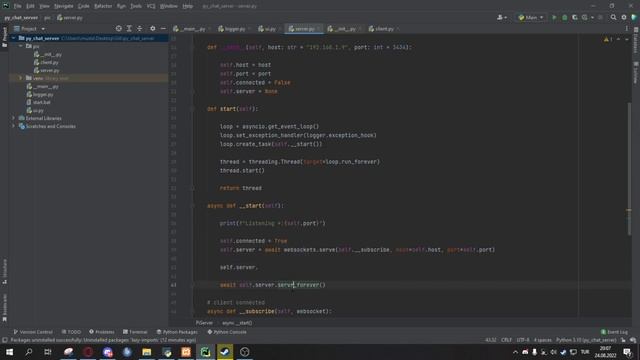
Task: Open Terminal tool window
Action: click(135, 332)
